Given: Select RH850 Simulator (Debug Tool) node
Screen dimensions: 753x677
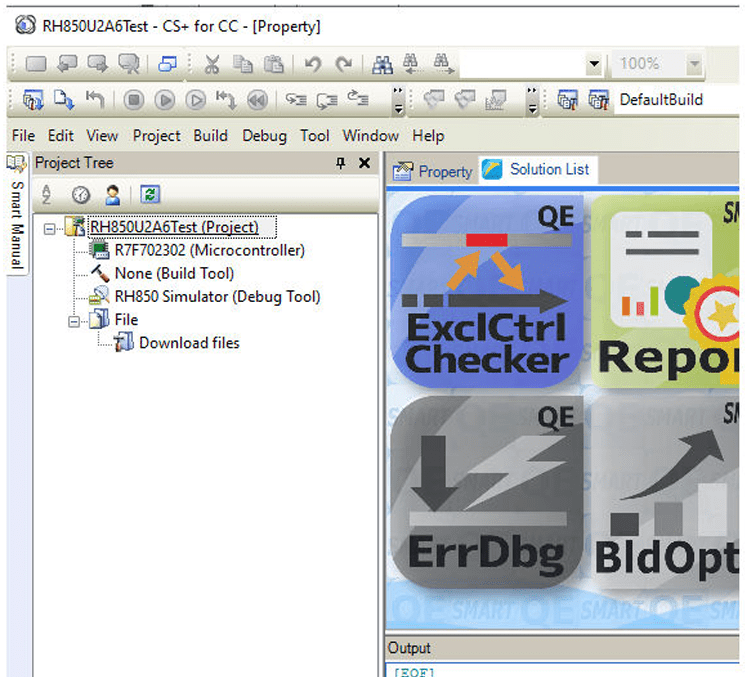Looking at the screenshot, I should click(x=217, y=297).
